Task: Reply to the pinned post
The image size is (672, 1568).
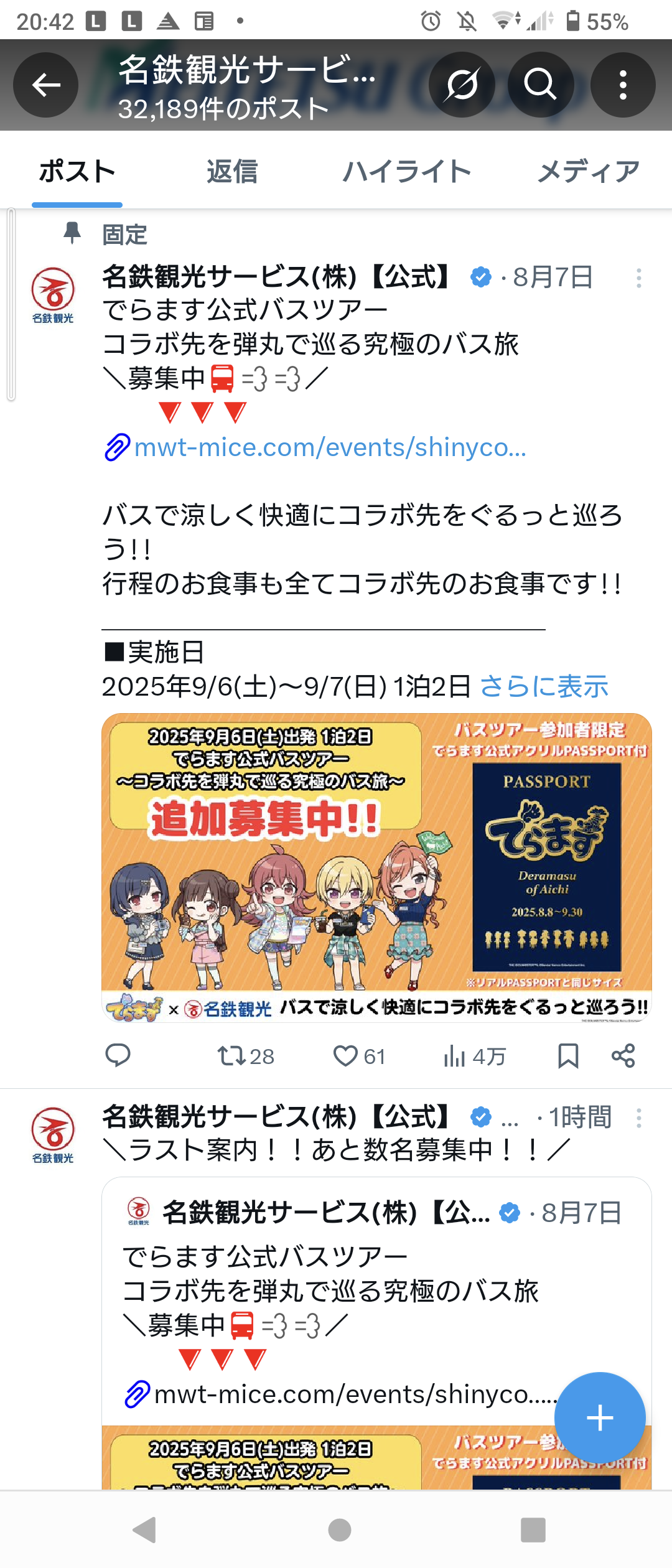Action: pos(118,1055)
